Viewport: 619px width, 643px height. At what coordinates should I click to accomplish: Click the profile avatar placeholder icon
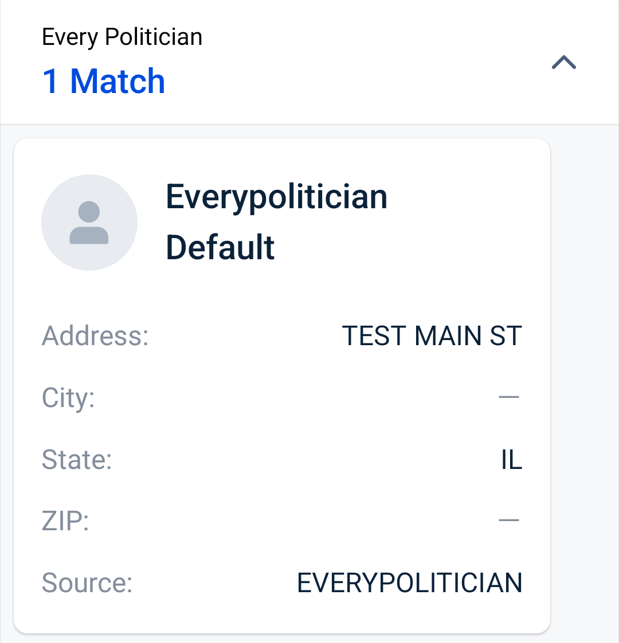tap(89, 223)
